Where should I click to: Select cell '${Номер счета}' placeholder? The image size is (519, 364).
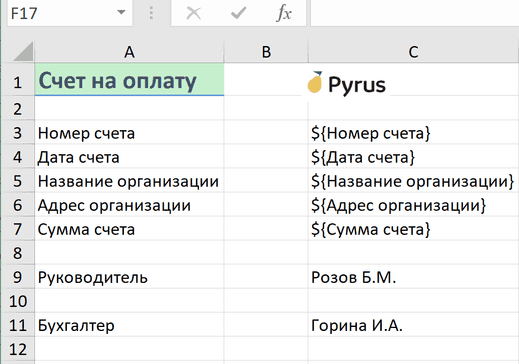pyautogui.click(x=413, y=132)
